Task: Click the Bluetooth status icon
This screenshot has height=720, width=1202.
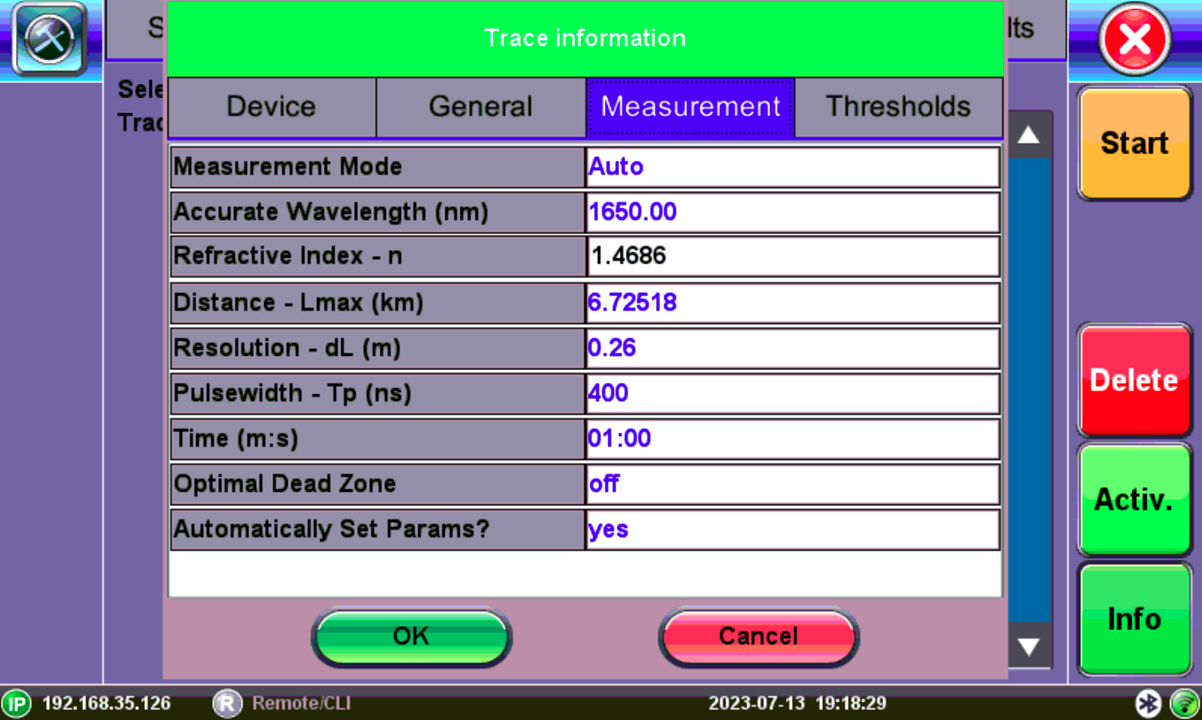Action: coord(1150,703)
